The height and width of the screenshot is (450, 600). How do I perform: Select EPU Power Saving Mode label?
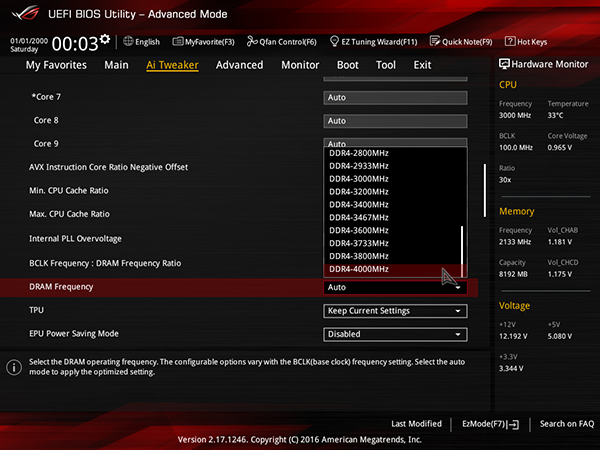[x=74, y=334]
